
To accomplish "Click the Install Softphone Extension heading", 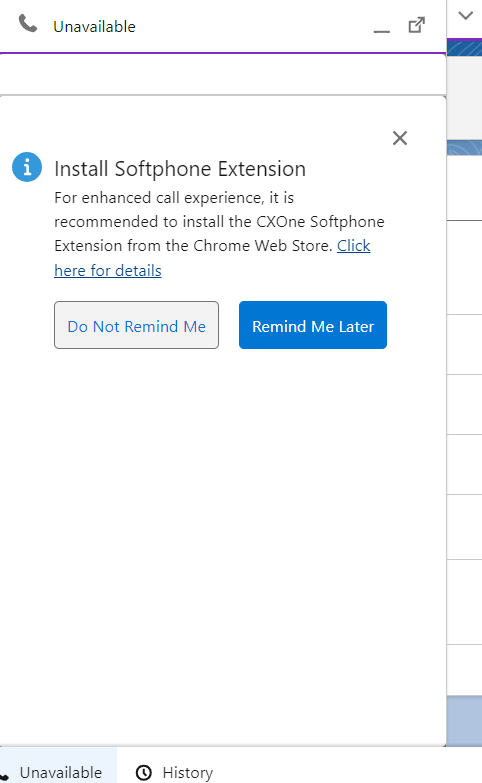I will click(x=180, y=169).
